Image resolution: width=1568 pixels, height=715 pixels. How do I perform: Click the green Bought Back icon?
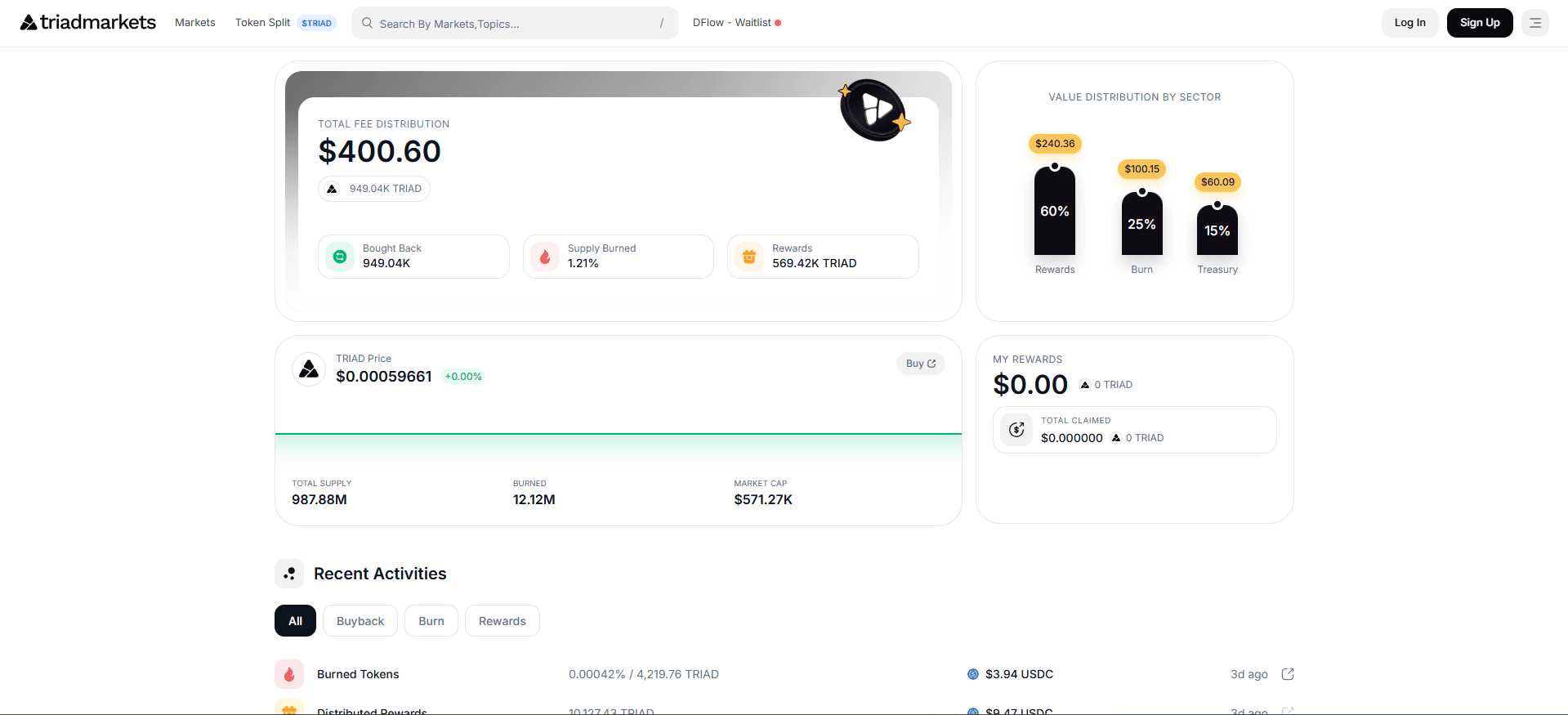[340, 257]
